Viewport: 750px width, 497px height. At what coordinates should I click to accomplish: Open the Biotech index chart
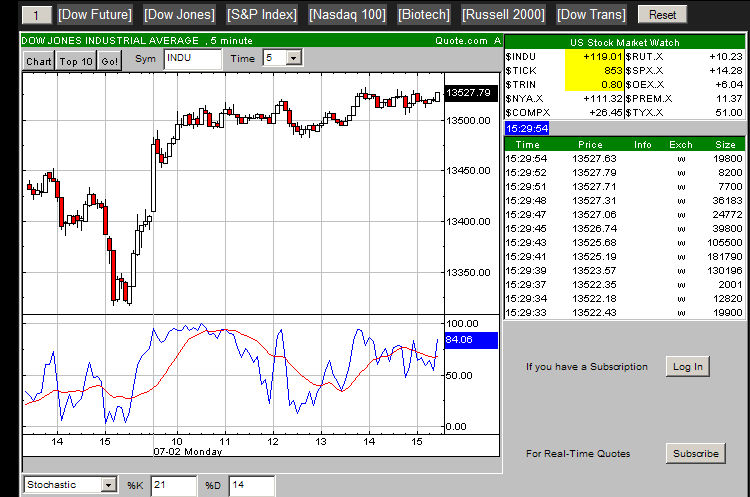[x=424, y=14]
